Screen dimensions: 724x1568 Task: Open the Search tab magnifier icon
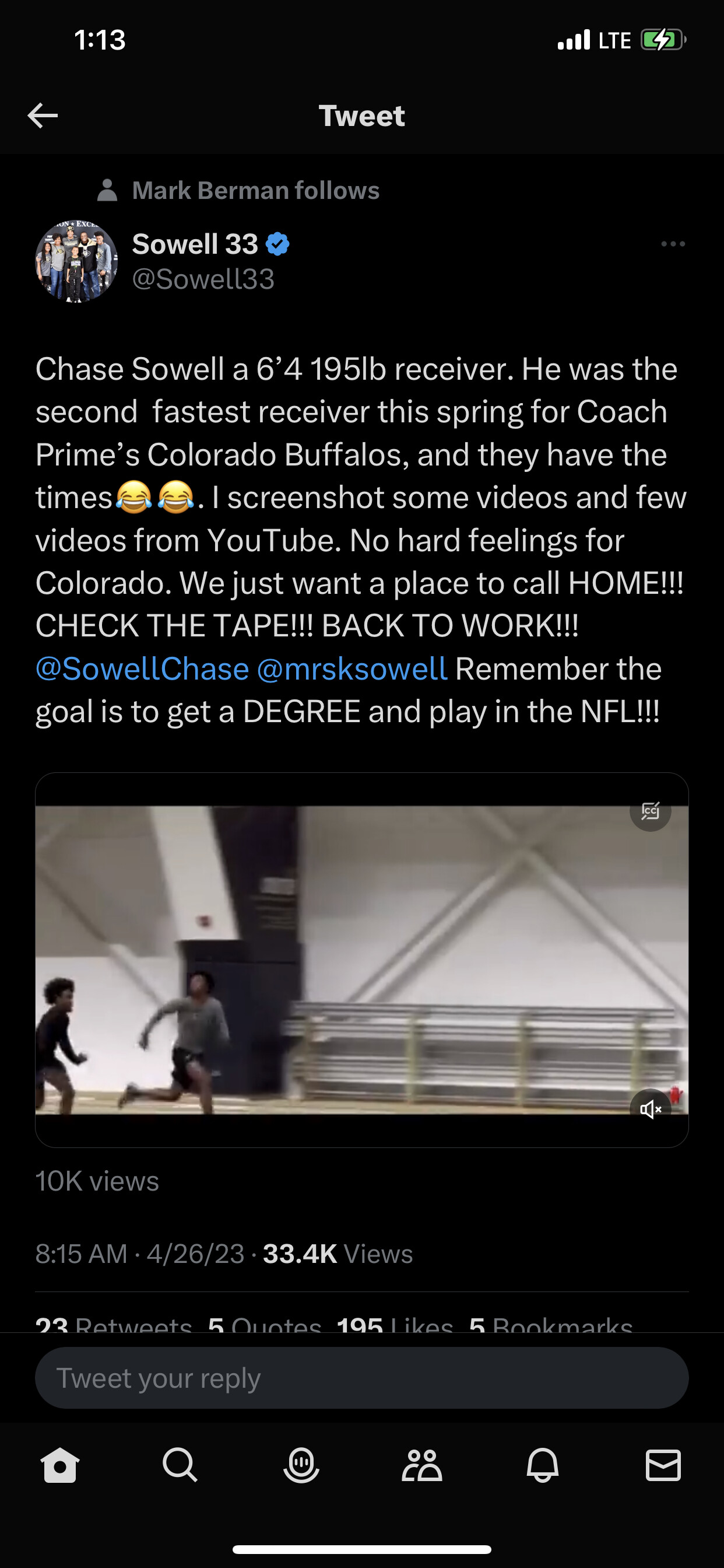pos(180,1465)
